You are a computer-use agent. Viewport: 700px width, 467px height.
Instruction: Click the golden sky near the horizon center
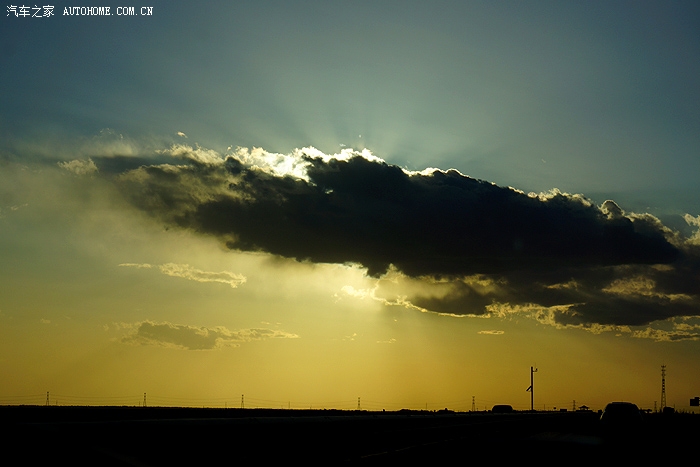click(350, 375)
